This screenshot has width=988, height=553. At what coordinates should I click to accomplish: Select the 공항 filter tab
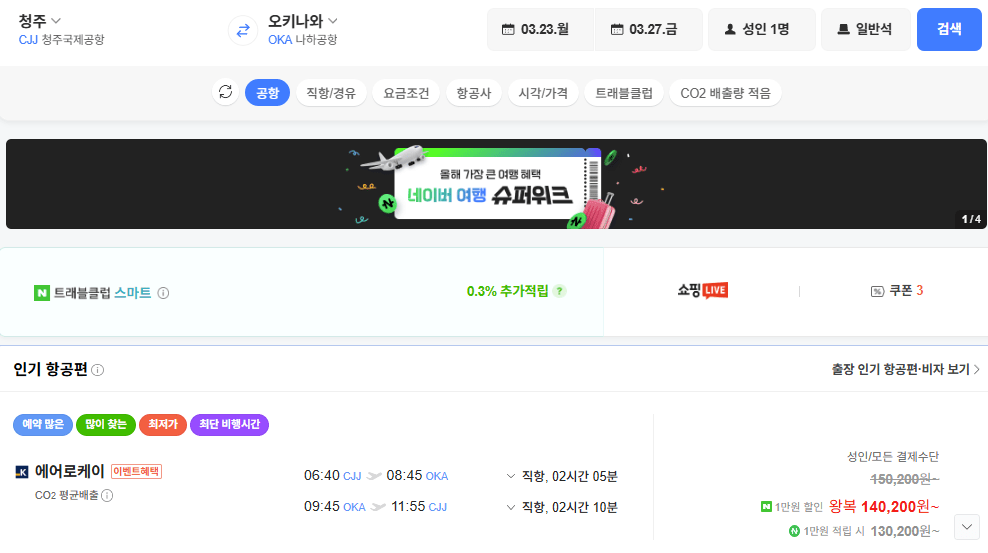point(267,93)
